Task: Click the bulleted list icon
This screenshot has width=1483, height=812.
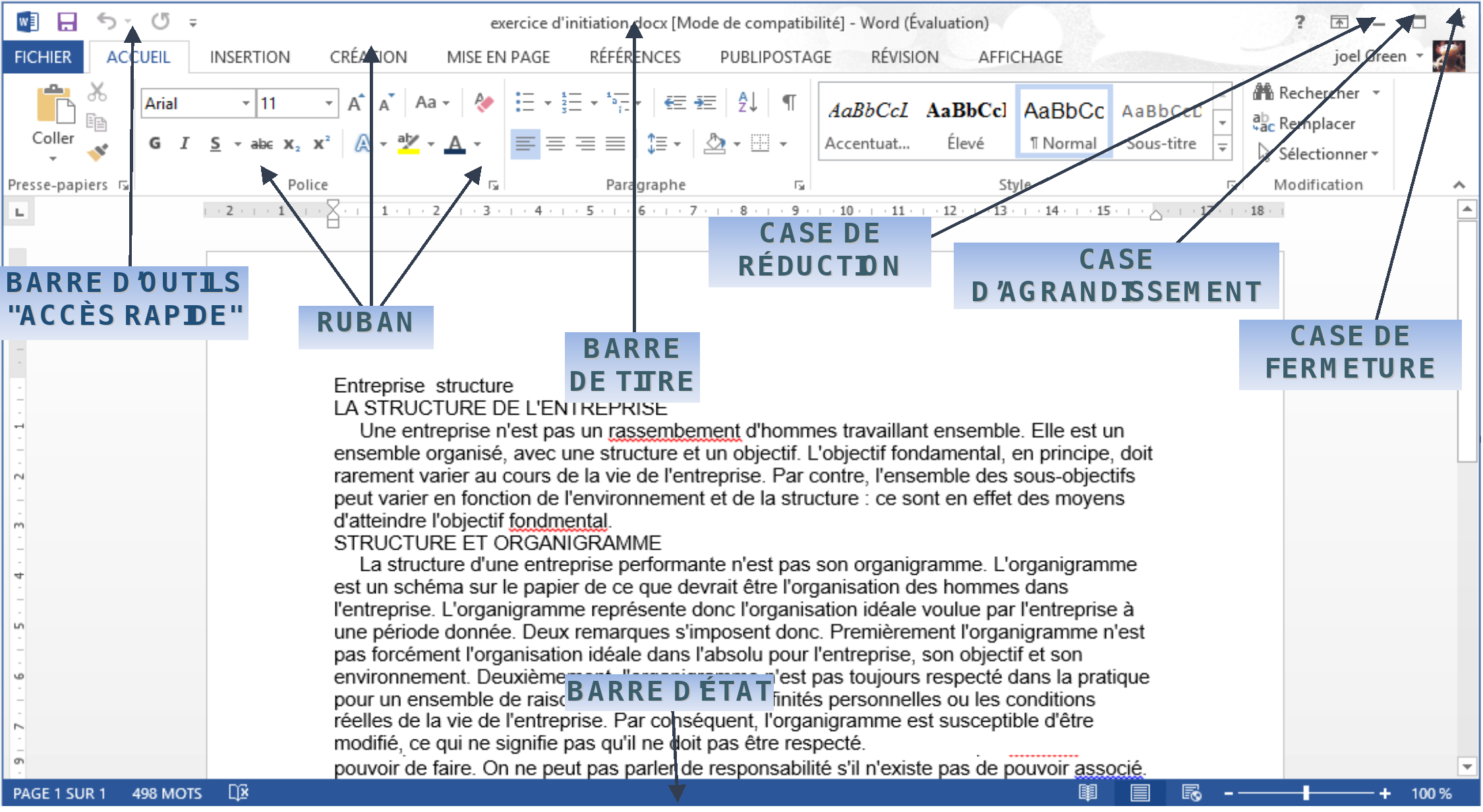Action: click(x=525, y=103)
